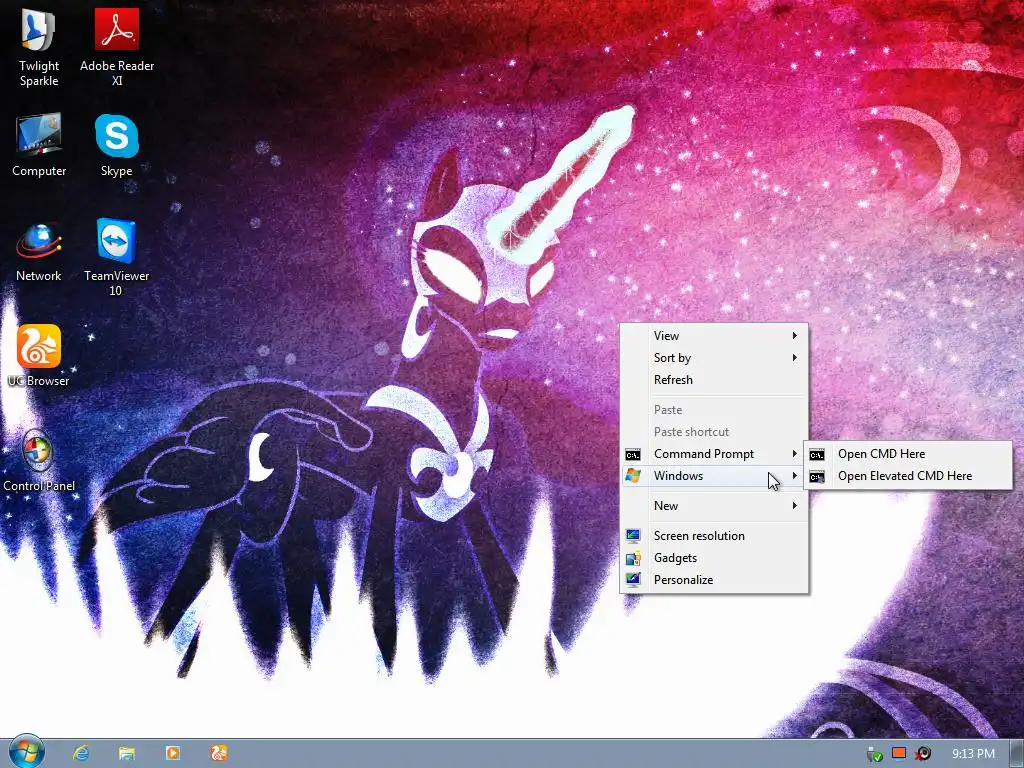The image size is (1024, 768).
Task: Open UC Browser from the taskbar
Action: pos(218,753)
